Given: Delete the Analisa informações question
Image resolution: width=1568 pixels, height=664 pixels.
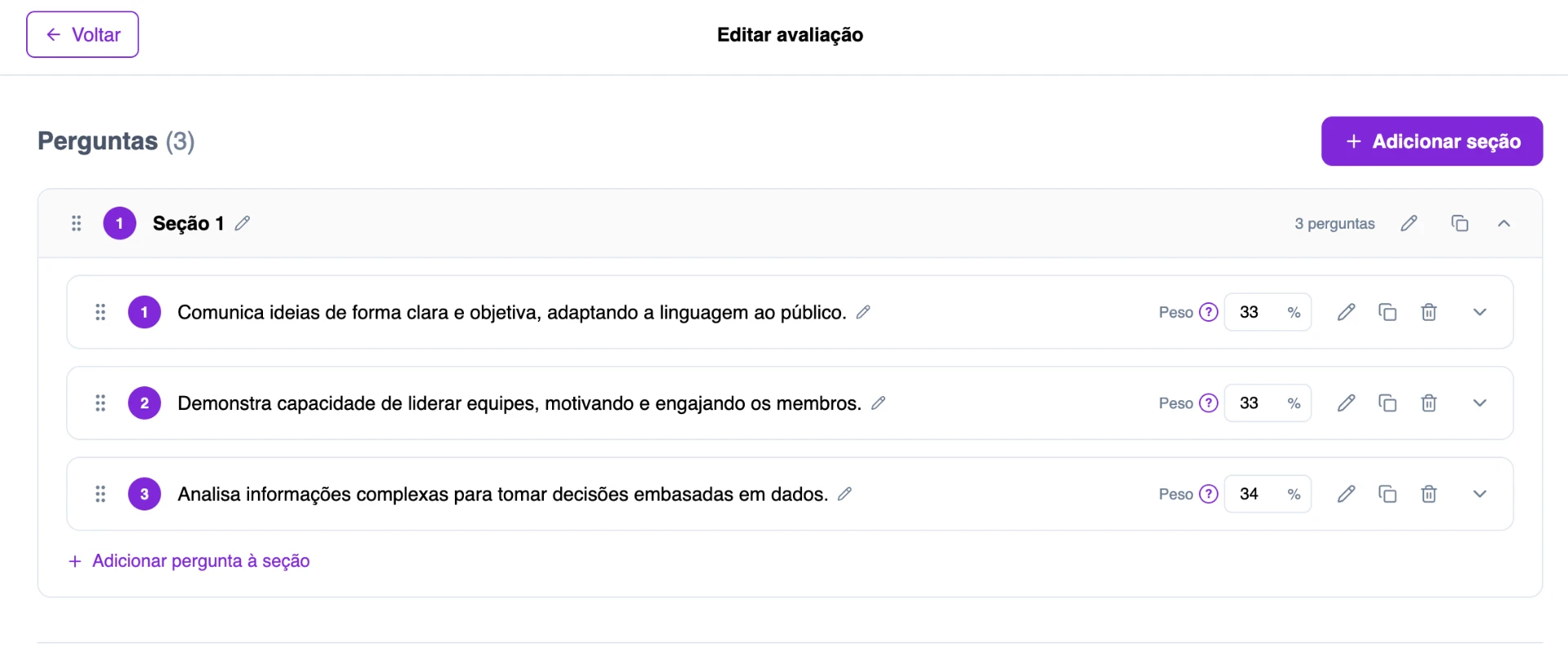Looking at the screenshot, I should tap(1428, 494).
